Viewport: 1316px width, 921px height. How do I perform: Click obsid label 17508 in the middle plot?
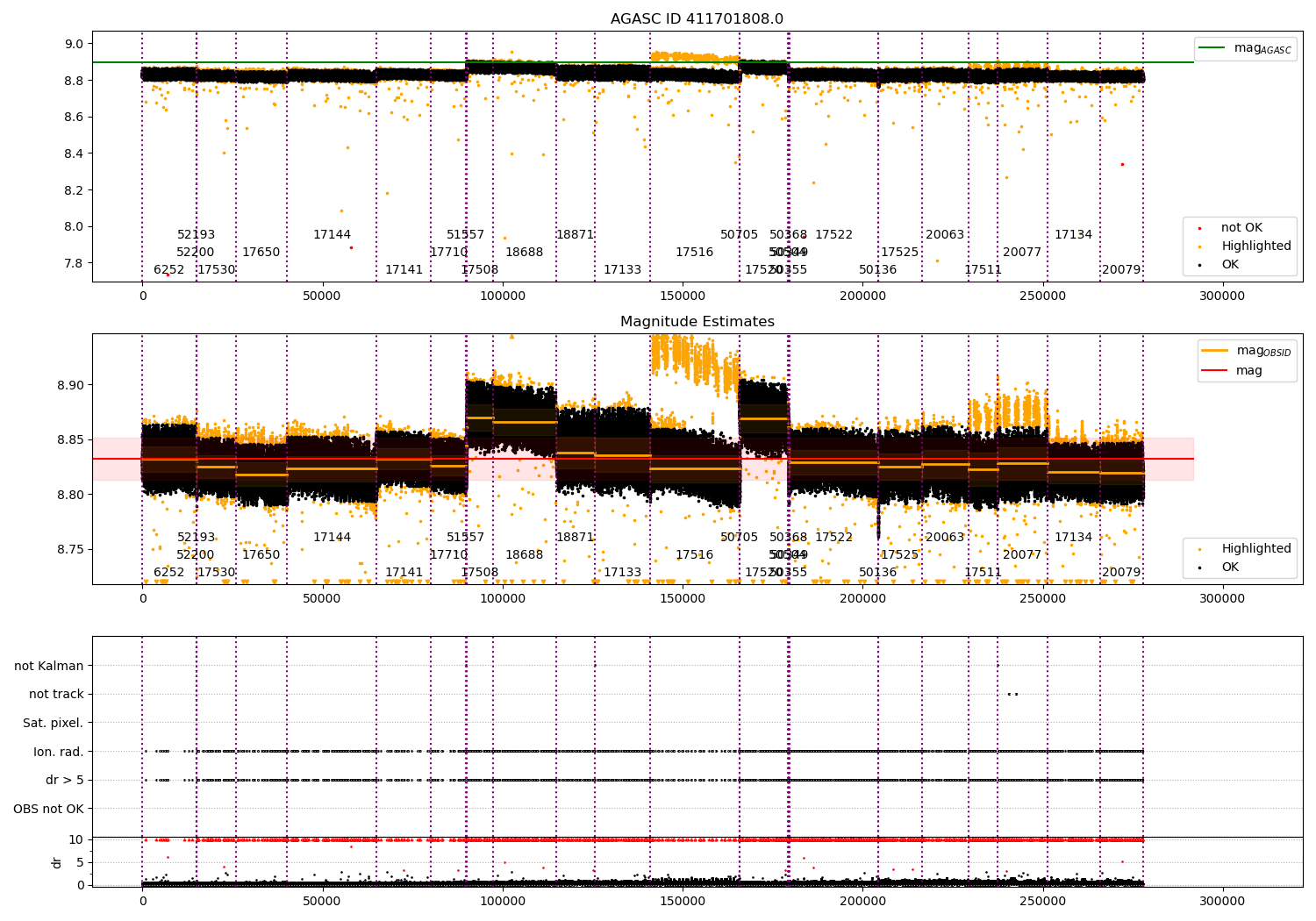tap(479, 573)
